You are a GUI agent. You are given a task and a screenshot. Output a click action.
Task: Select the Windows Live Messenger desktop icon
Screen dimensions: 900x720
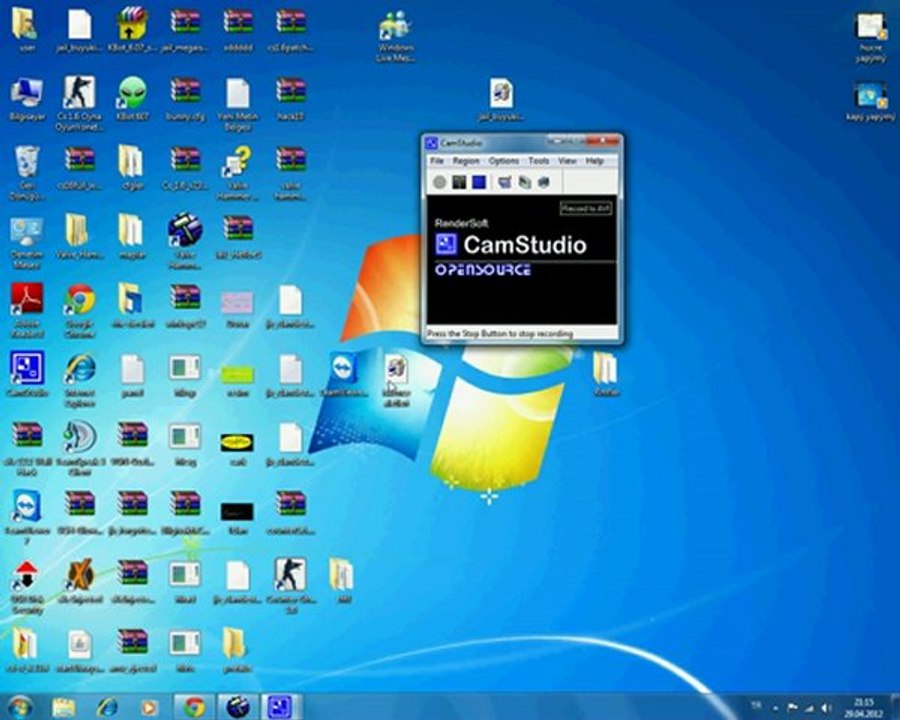click(x=395, y=36)
